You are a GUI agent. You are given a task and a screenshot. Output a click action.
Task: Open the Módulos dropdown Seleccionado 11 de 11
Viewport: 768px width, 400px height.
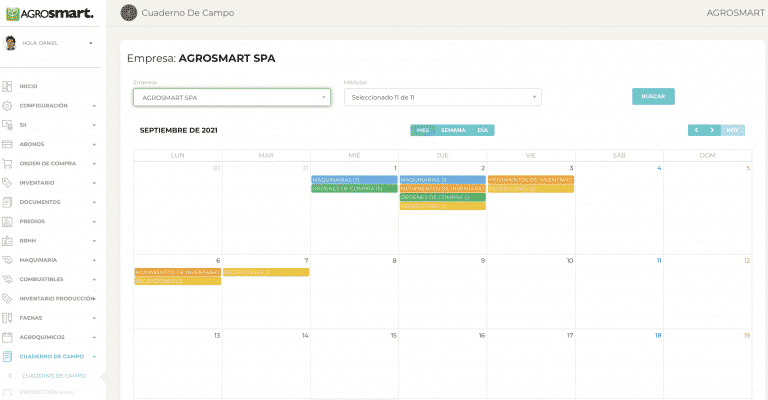[x=443, y=97]
